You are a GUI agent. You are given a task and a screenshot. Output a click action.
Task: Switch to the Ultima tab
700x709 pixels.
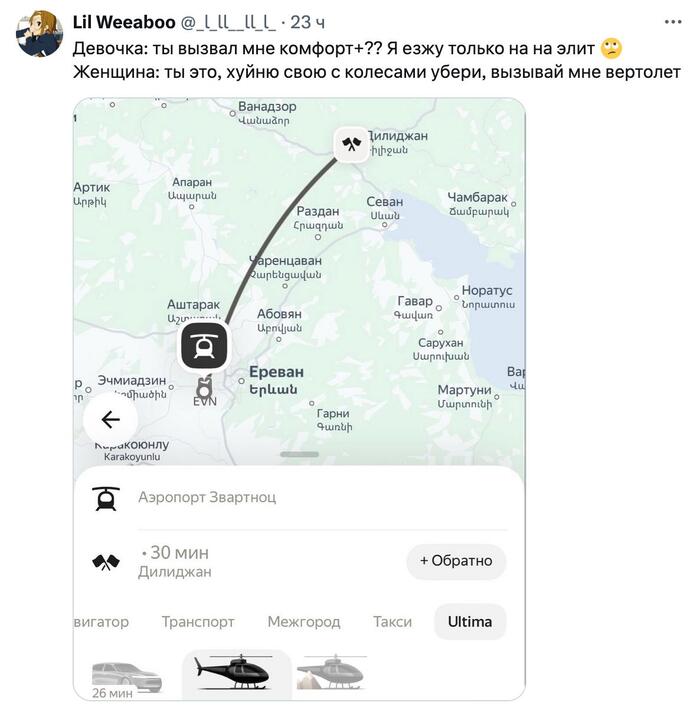coord(469,622)
